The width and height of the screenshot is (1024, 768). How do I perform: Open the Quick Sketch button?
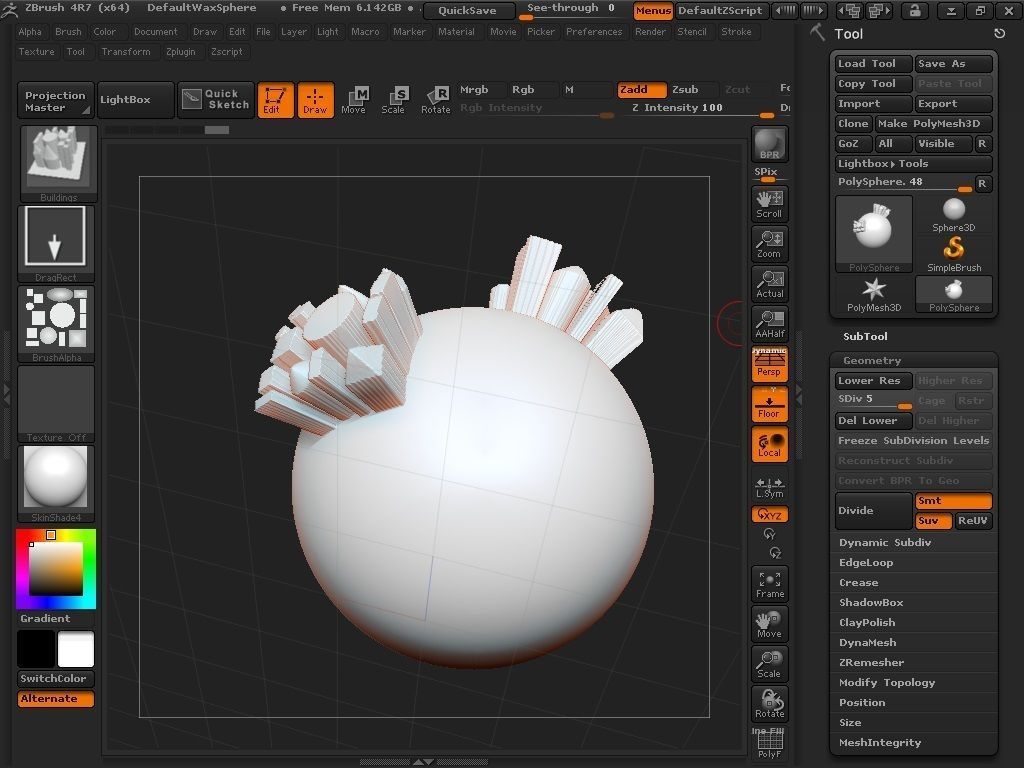click(x=216, y=99)
